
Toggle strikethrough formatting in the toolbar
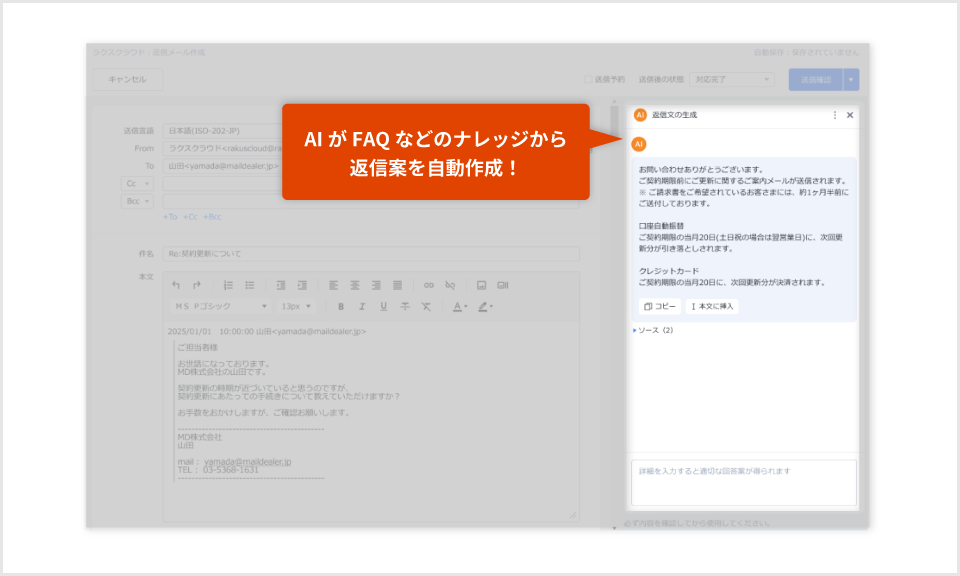coord(405,307)
